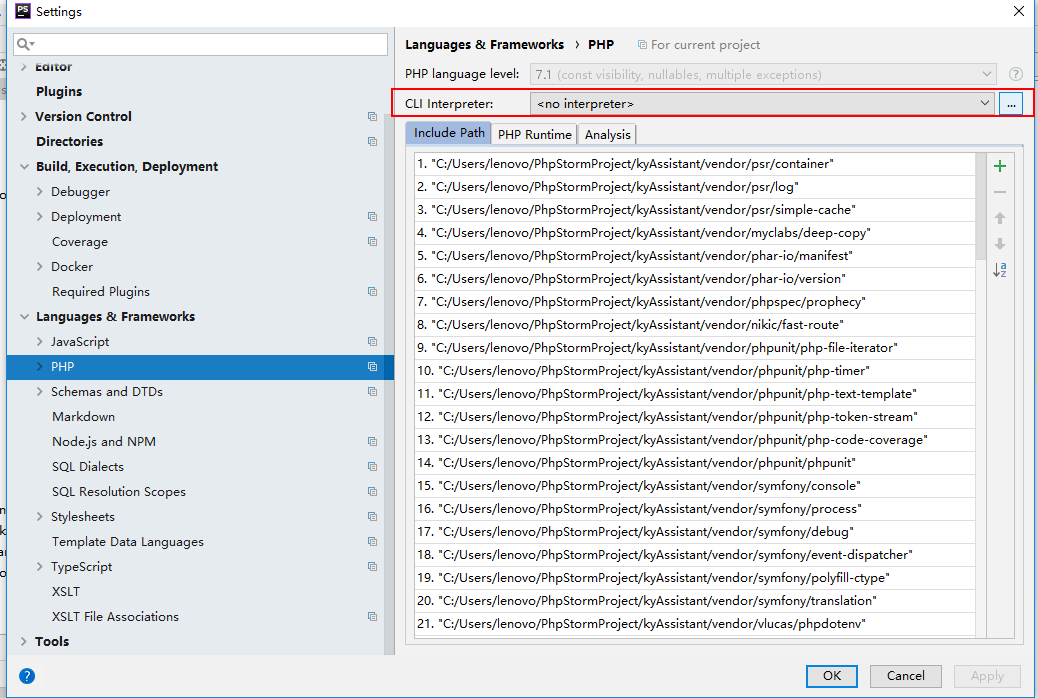Expand the TypeScript tree node

(40, 567)
